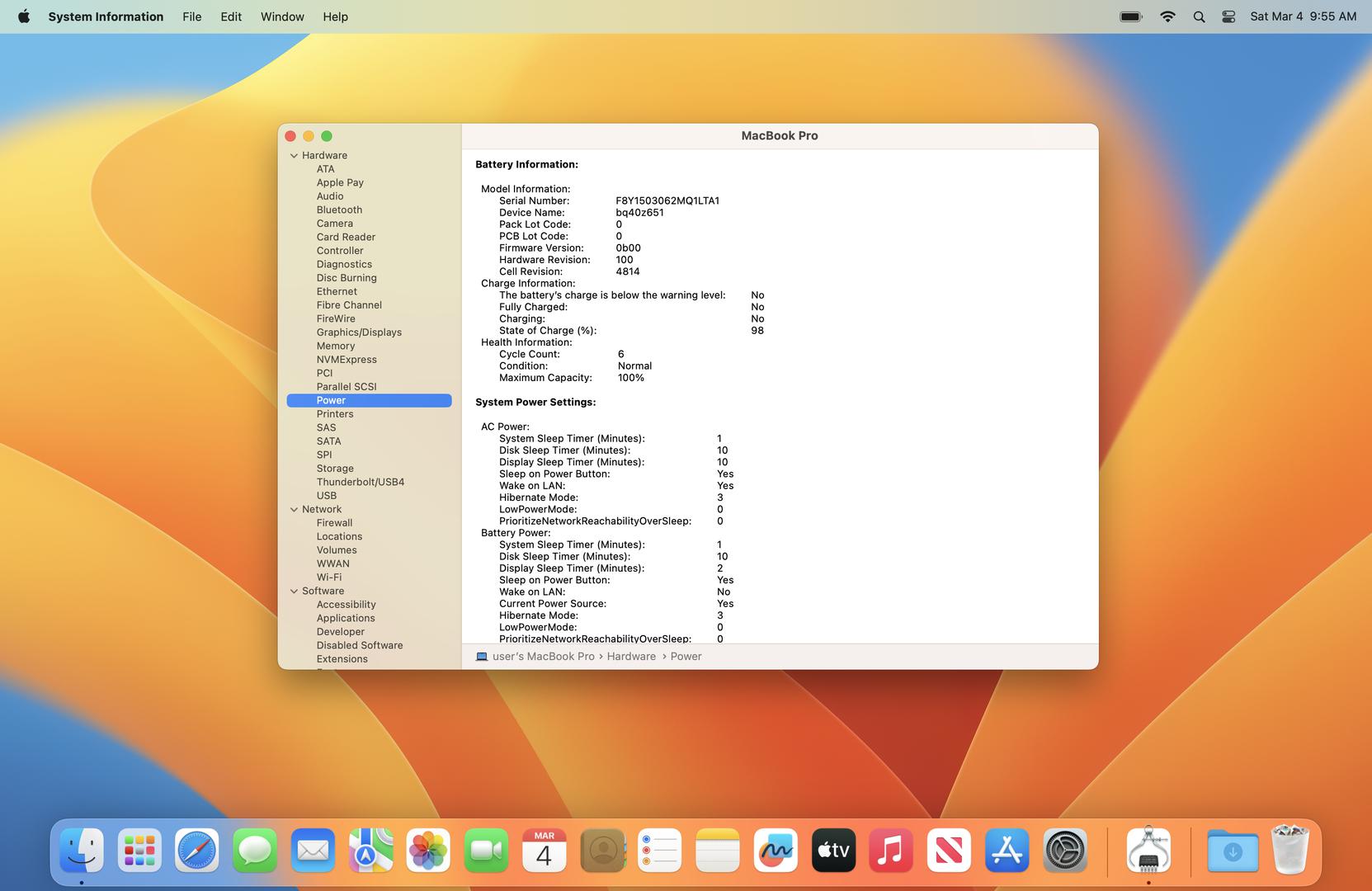Open Mail app in Dock
This screenshot has height=891, width=1372.
tap(313, 851)
